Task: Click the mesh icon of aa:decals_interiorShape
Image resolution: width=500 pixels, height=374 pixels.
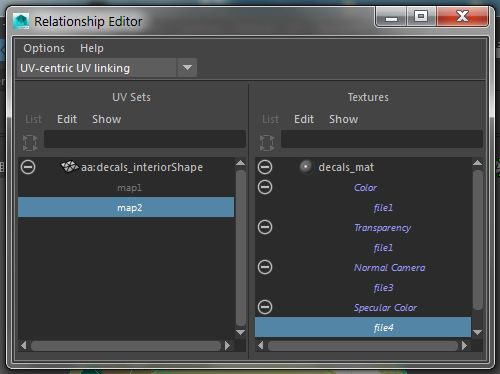Action: pyautogui.click(x=70, y=166)
